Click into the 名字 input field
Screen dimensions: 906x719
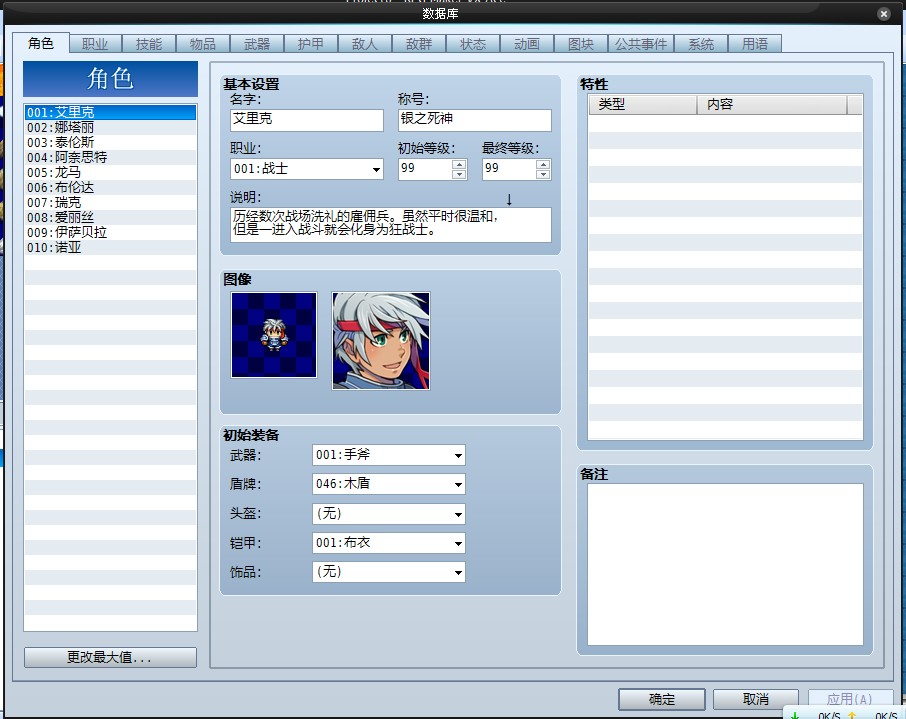pos(306,120)
